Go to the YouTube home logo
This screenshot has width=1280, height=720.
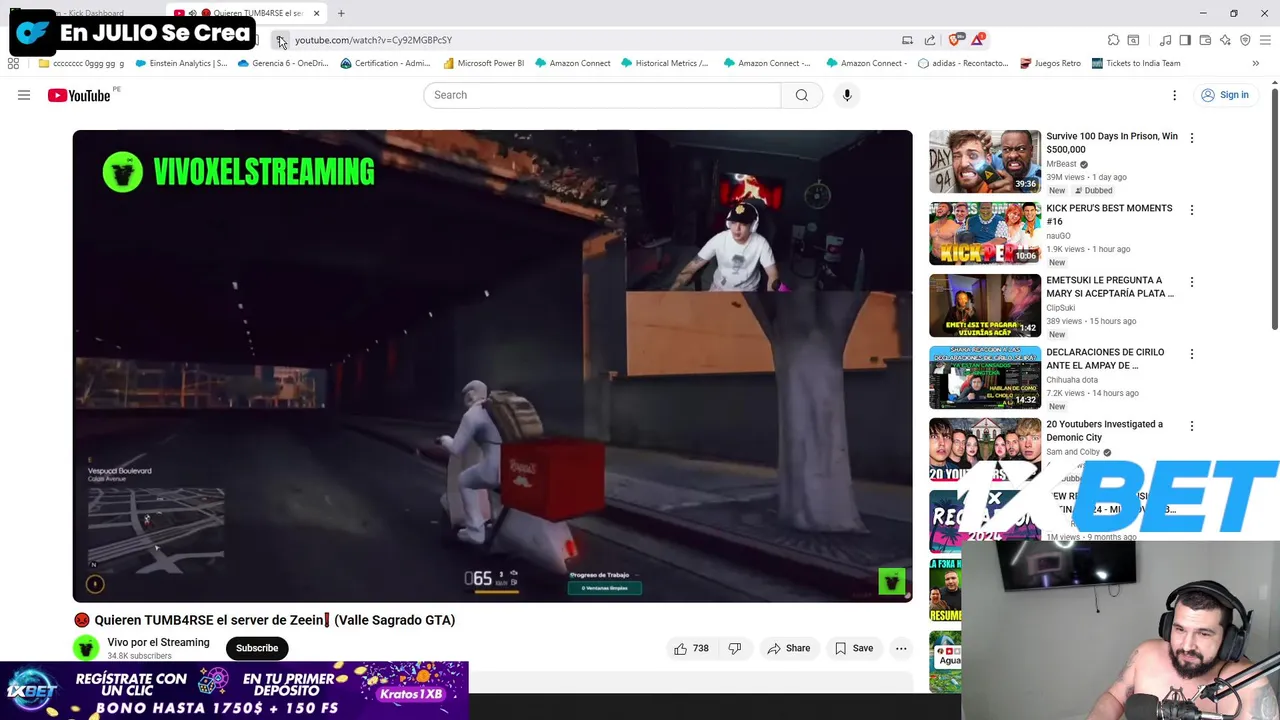tap(78, 95)
